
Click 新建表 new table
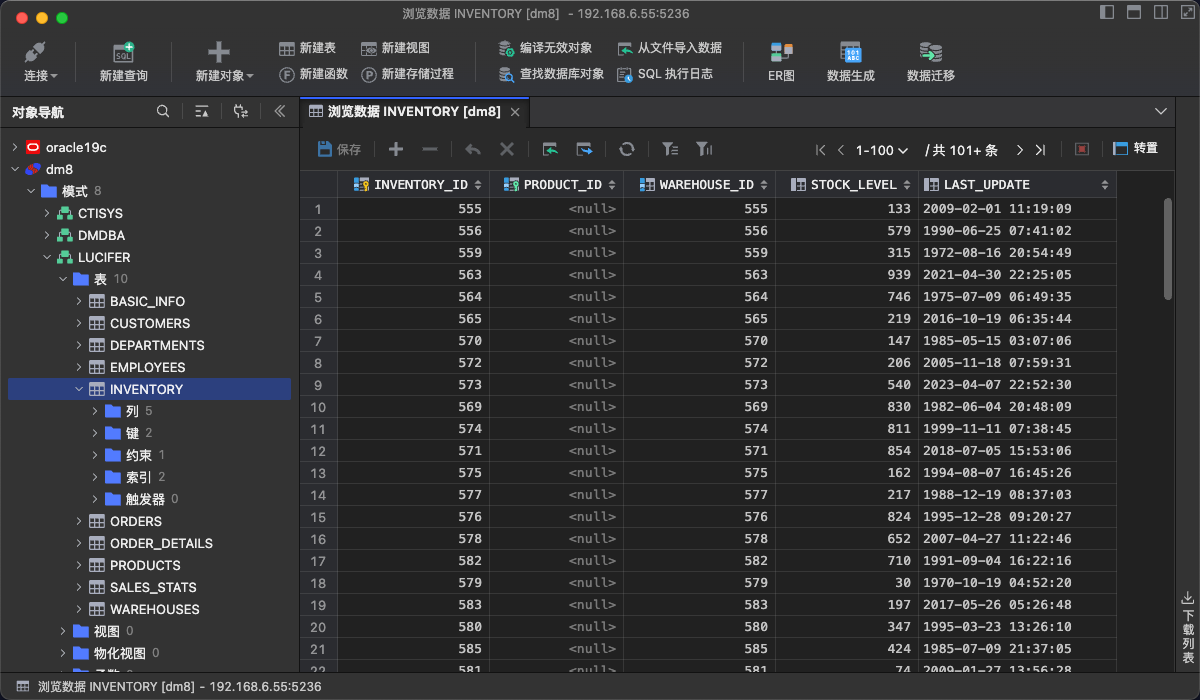[x=307, y=48]
